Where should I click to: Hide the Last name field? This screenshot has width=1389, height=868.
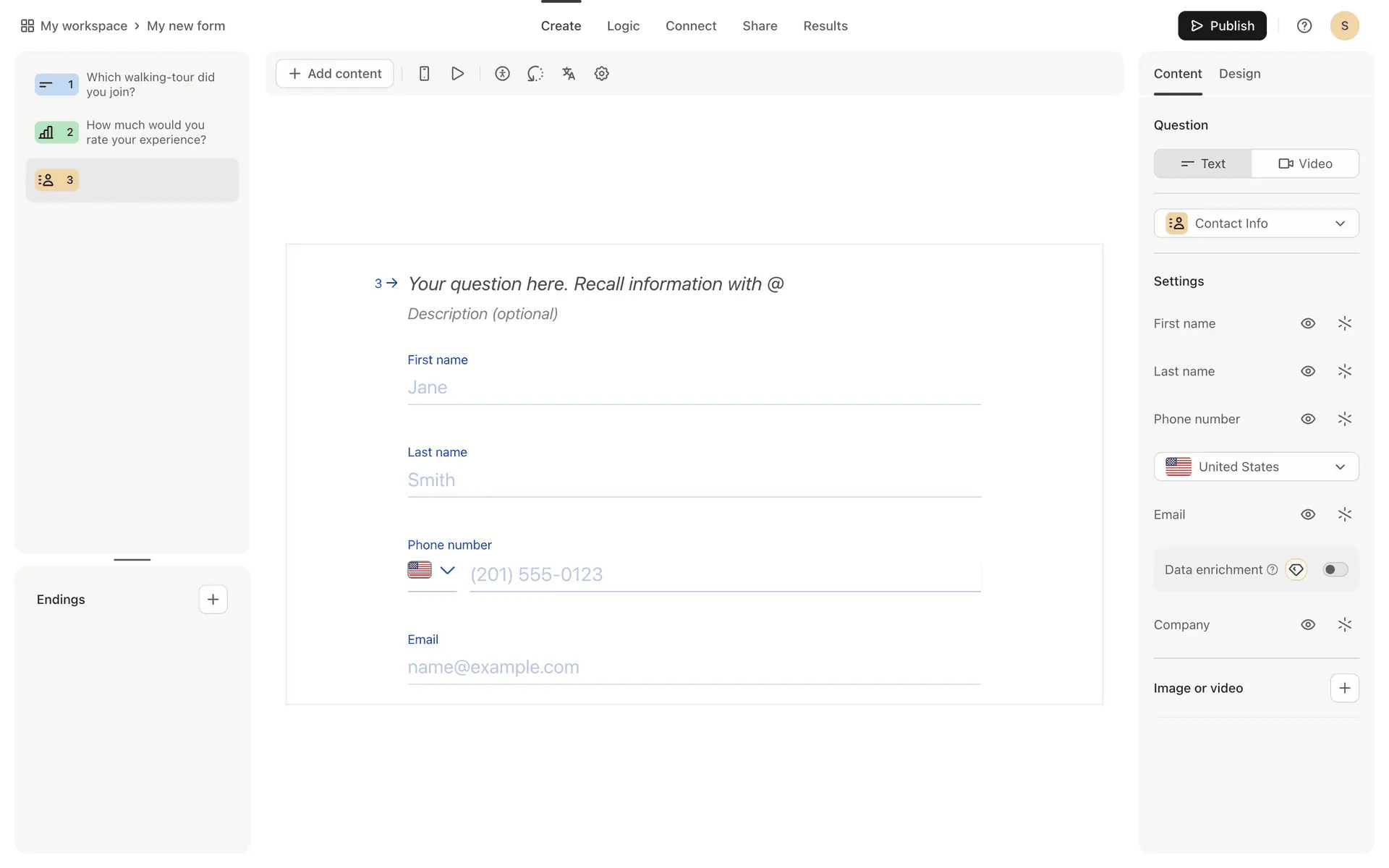pyautogui.click(x=1307, y=371)
